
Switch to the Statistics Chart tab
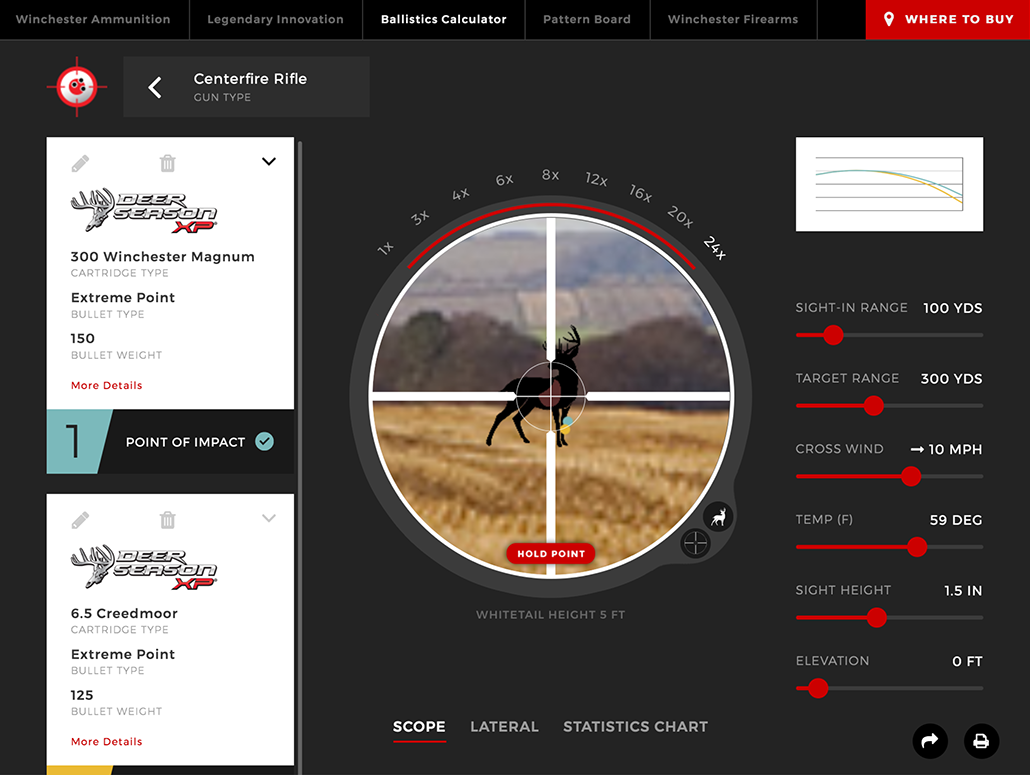pos(635,726)
